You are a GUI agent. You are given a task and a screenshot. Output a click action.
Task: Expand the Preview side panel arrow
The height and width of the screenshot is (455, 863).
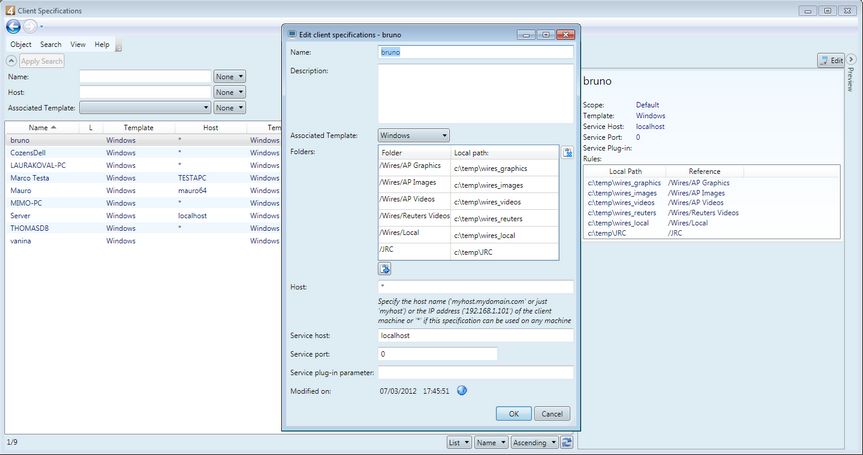(x=851, y=59)
